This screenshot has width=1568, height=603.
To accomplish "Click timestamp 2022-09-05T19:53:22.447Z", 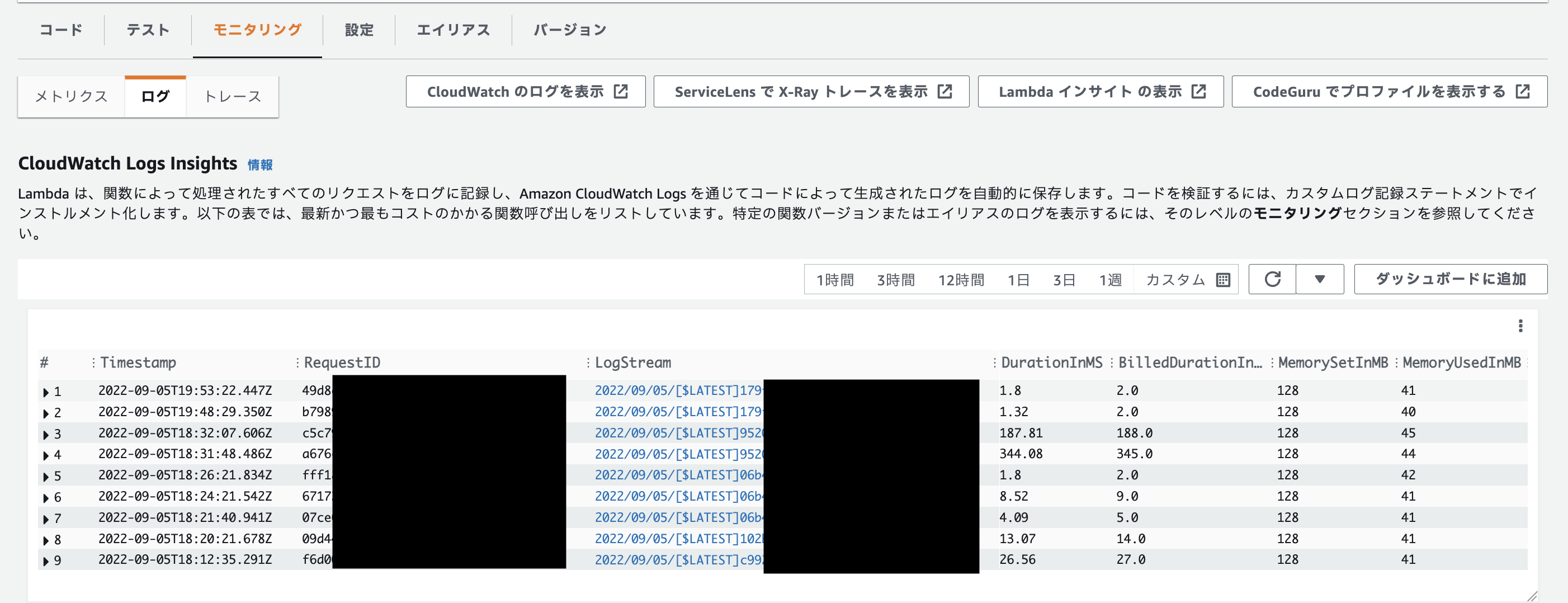I will [185, 390].
